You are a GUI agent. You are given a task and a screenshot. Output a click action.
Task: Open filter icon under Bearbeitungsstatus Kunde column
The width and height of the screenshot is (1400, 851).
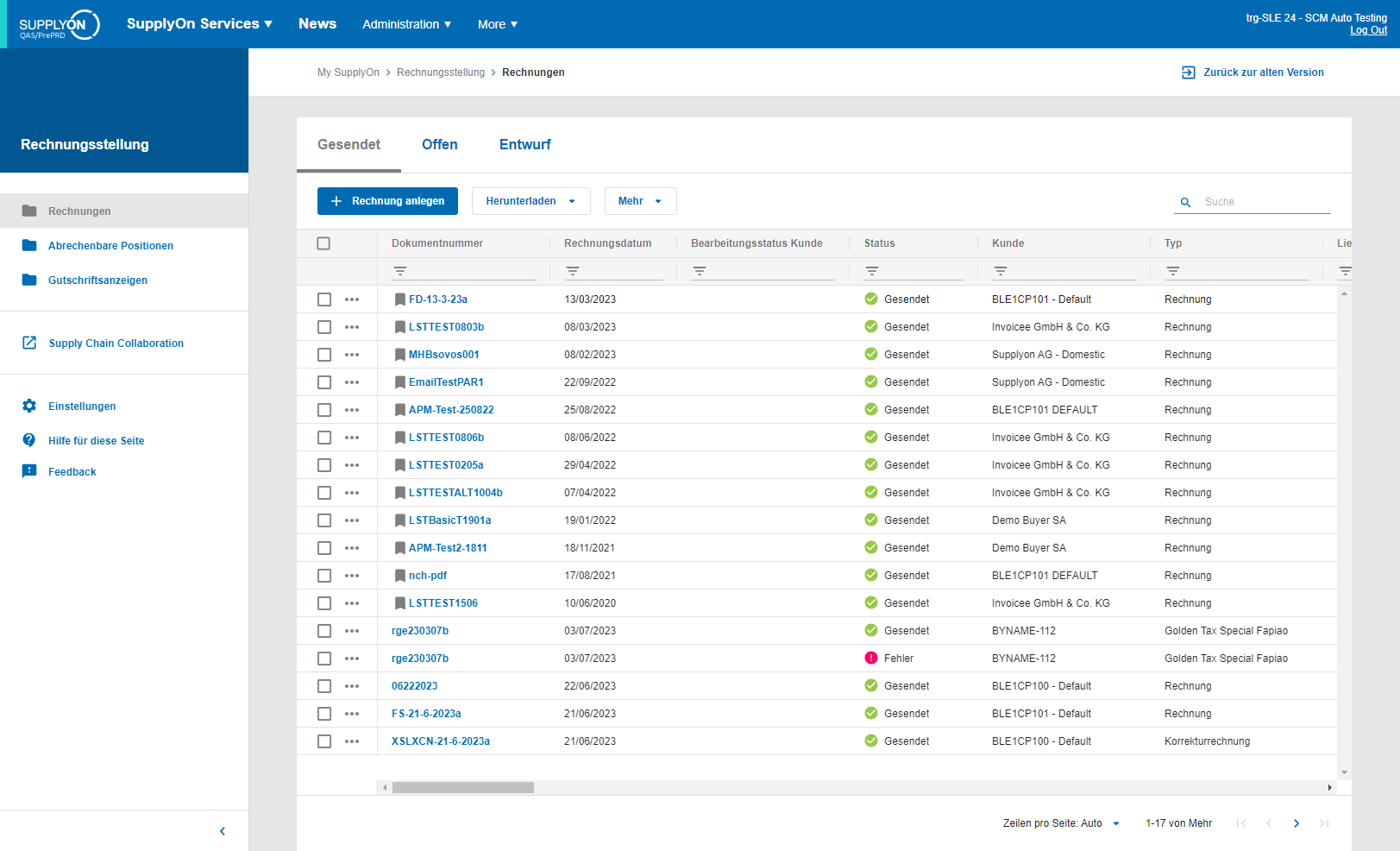pyautogui.click(x=699, y=271)
